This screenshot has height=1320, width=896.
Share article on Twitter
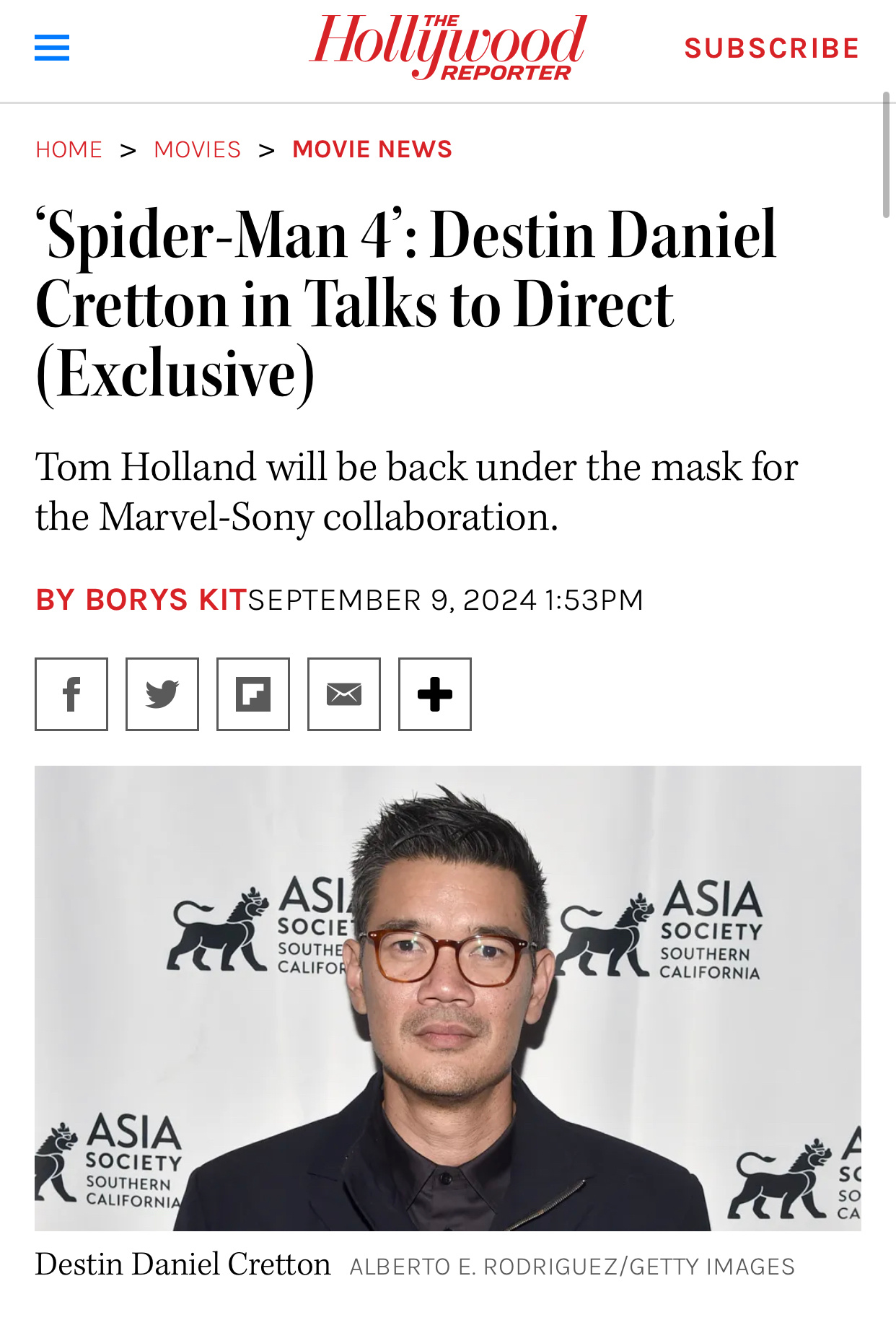[162, 694]
